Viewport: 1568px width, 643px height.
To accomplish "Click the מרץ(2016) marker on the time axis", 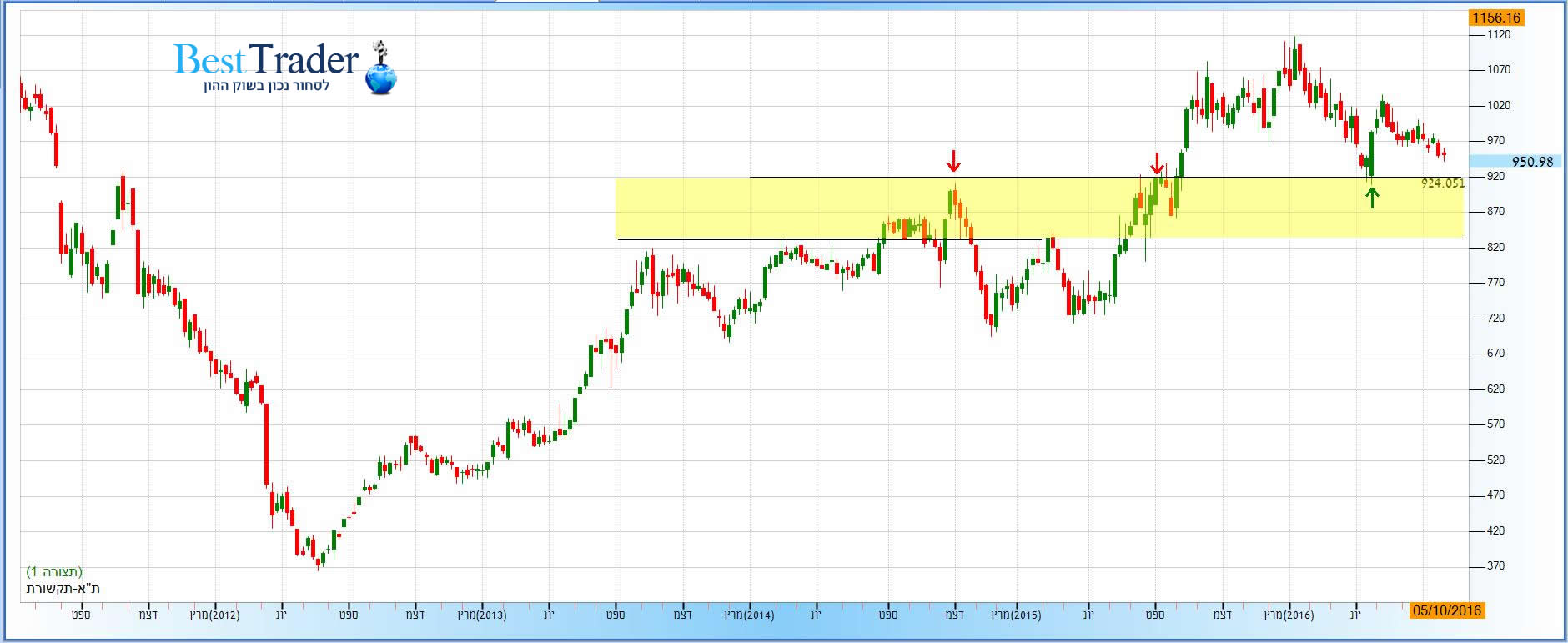I will click(1289, 615).
